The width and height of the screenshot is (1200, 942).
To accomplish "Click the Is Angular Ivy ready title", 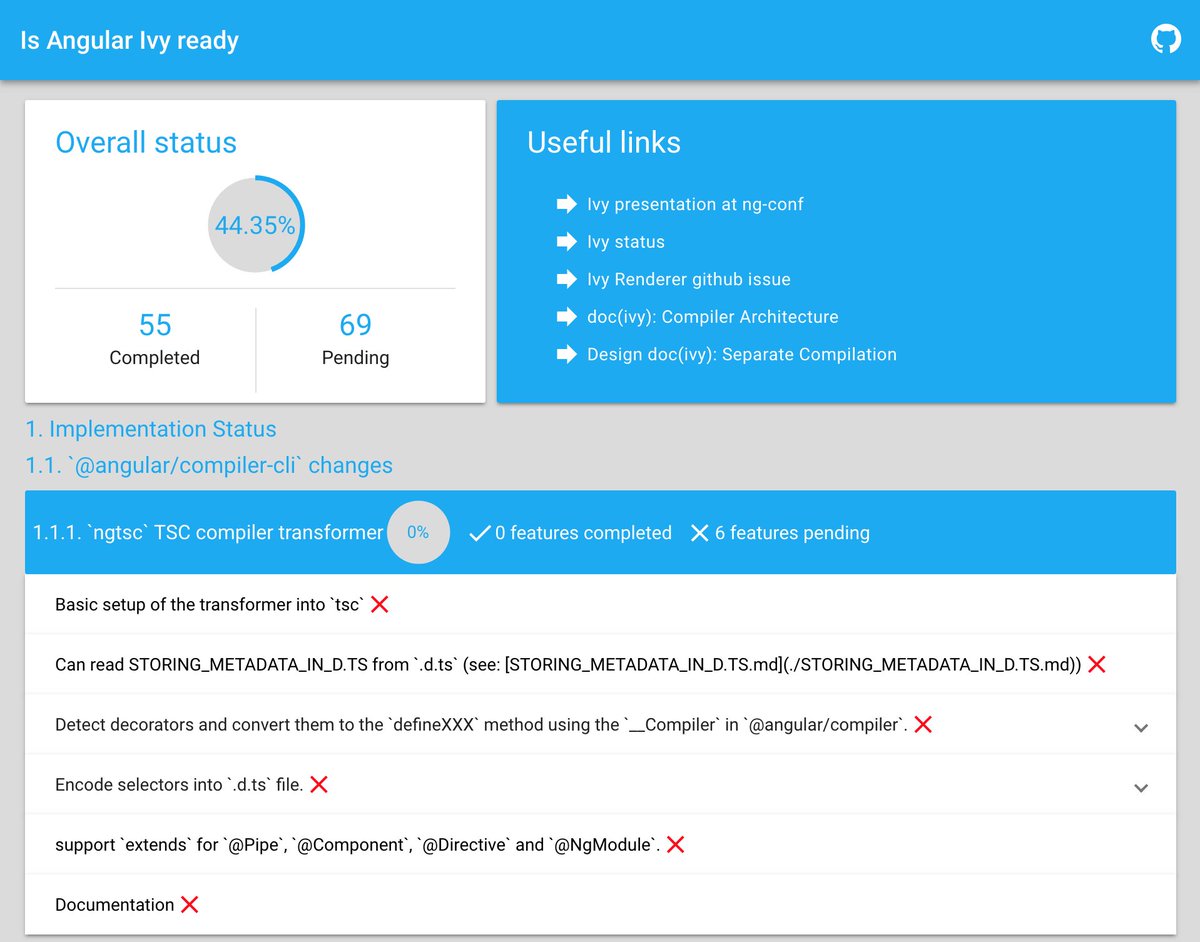I will (x=130, y=41).
